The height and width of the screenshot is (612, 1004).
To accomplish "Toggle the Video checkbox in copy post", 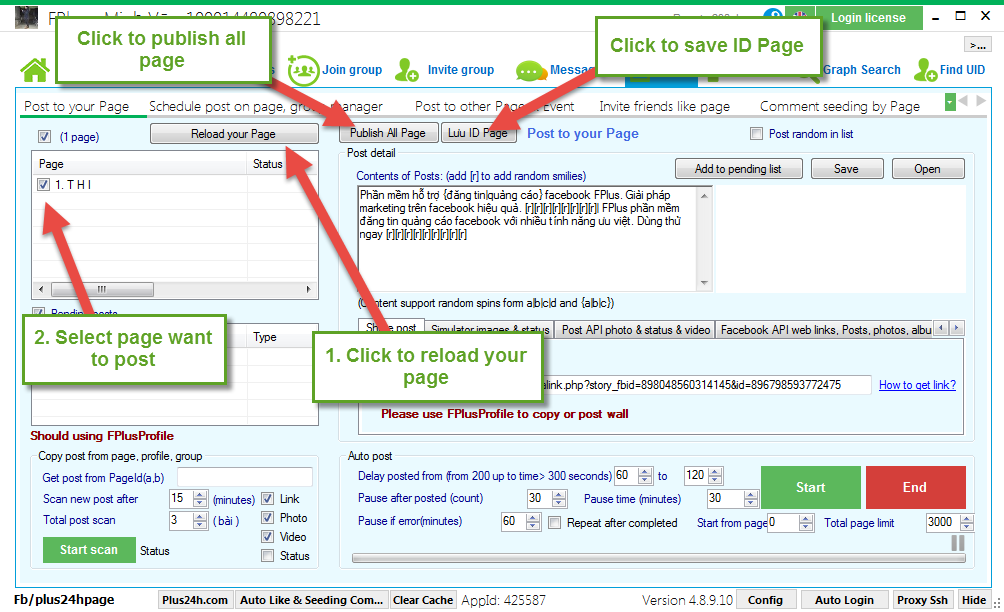I will [268, 536].
